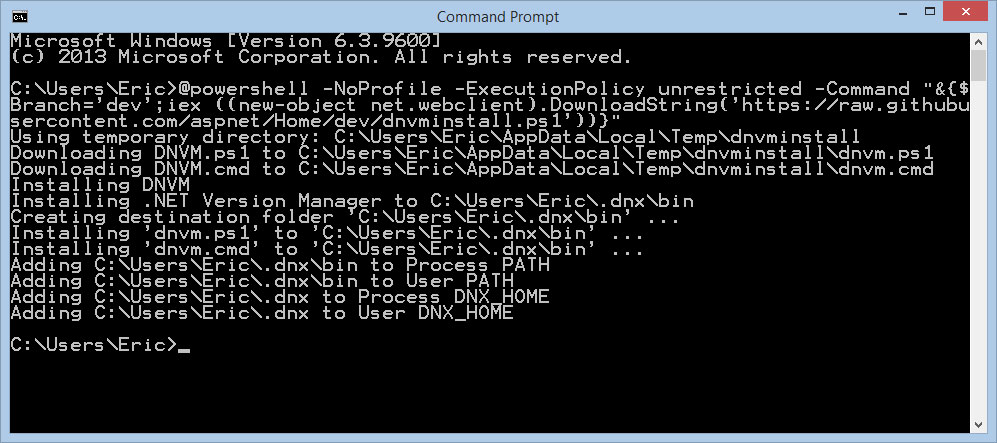The height and width of the screenshot is (443, 997).
Task: Click the "Using temporary directory" output line
Action: pos(435,137)
